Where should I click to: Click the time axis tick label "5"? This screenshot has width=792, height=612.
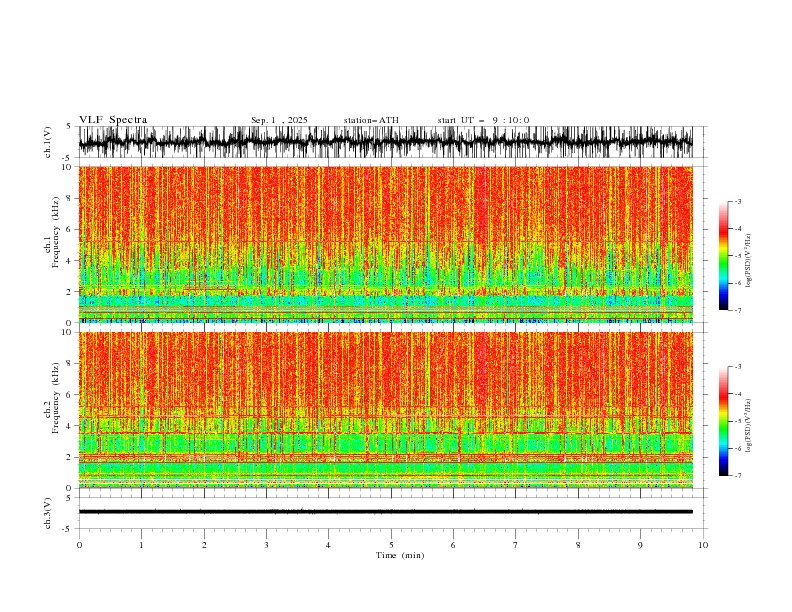click(391, 545)
